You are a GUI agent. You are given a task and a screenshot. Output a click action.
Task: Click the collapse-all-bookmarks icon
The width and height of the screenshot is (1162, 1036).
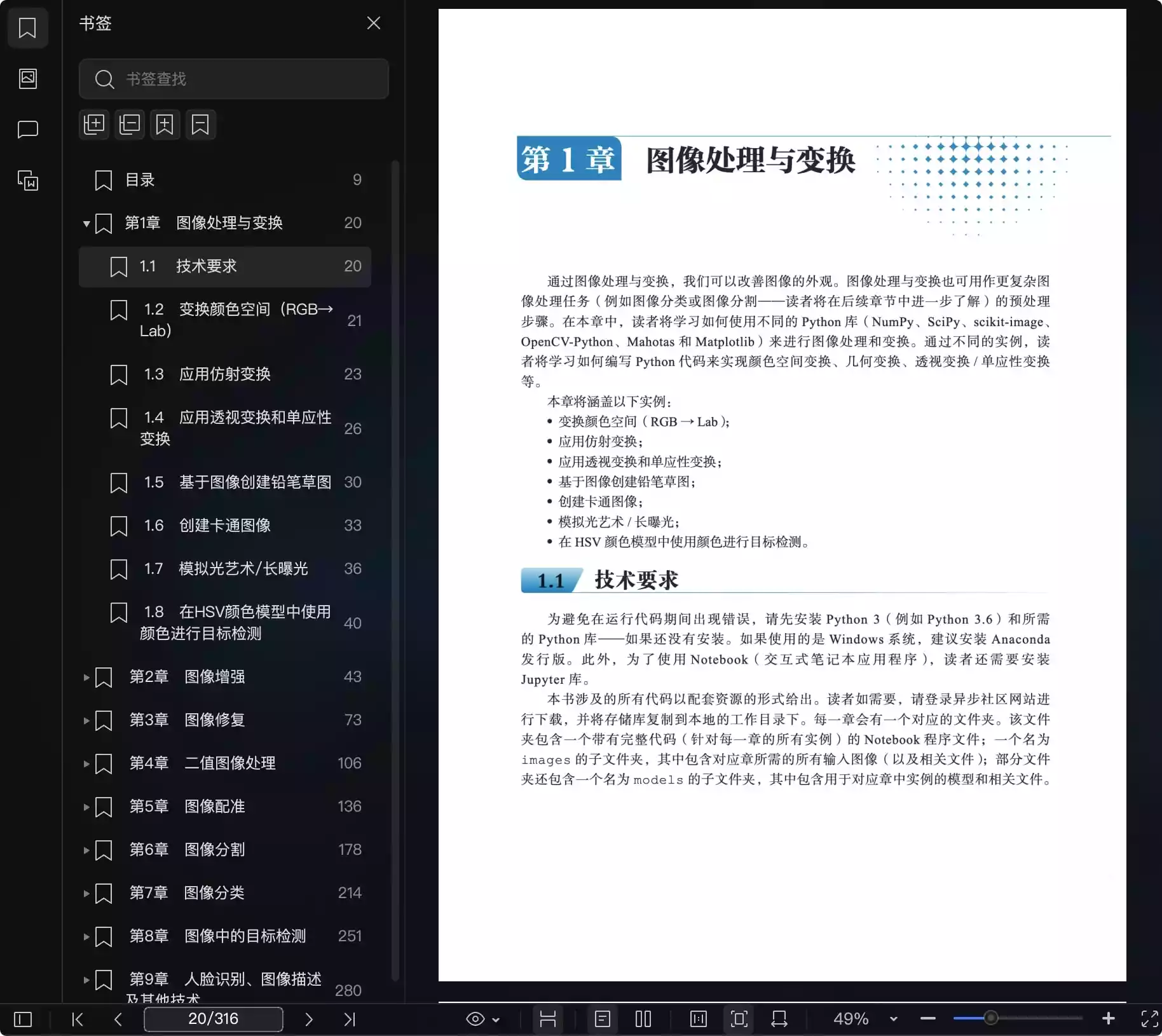point(130,125)
